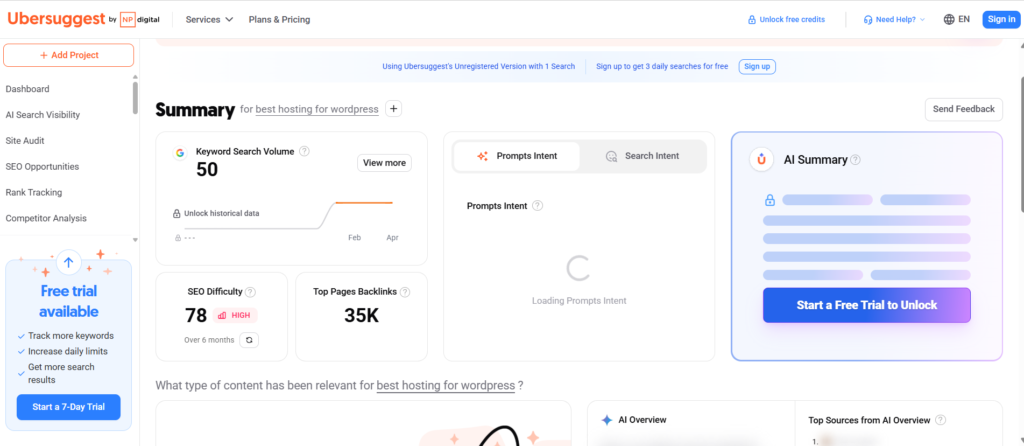This screenshot has height=446, width=1024.
Task: Click the backlinks value 35K
Action: point(361,315)
